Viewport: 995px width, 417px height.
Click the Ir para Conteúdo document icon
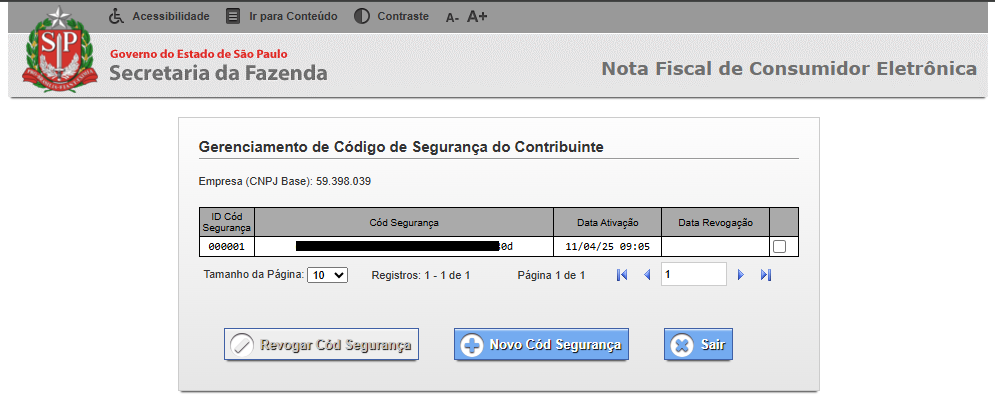(233, 16)
